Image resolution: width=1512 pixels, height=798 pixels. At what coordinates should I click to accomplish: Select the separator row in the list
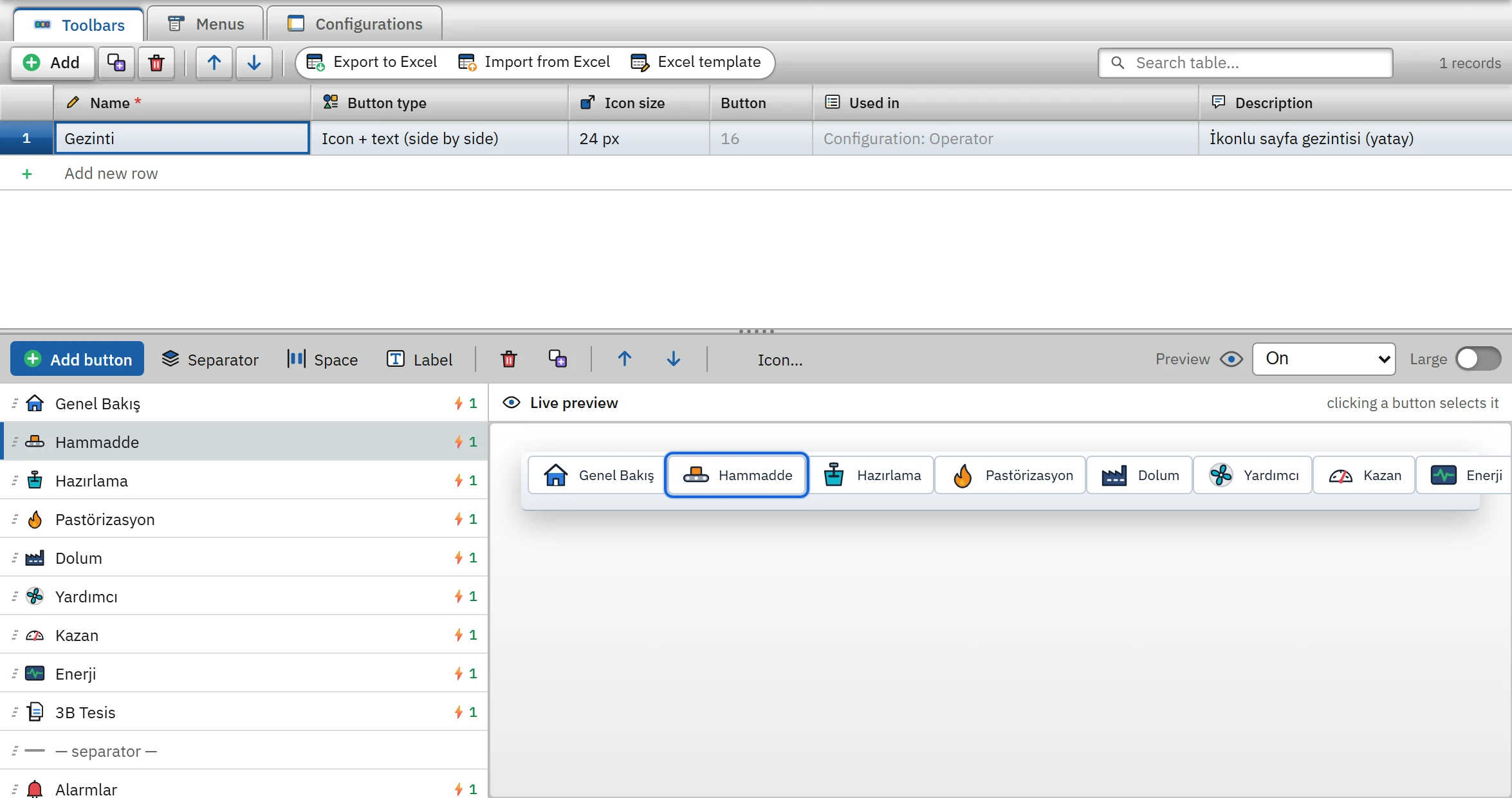244,750
